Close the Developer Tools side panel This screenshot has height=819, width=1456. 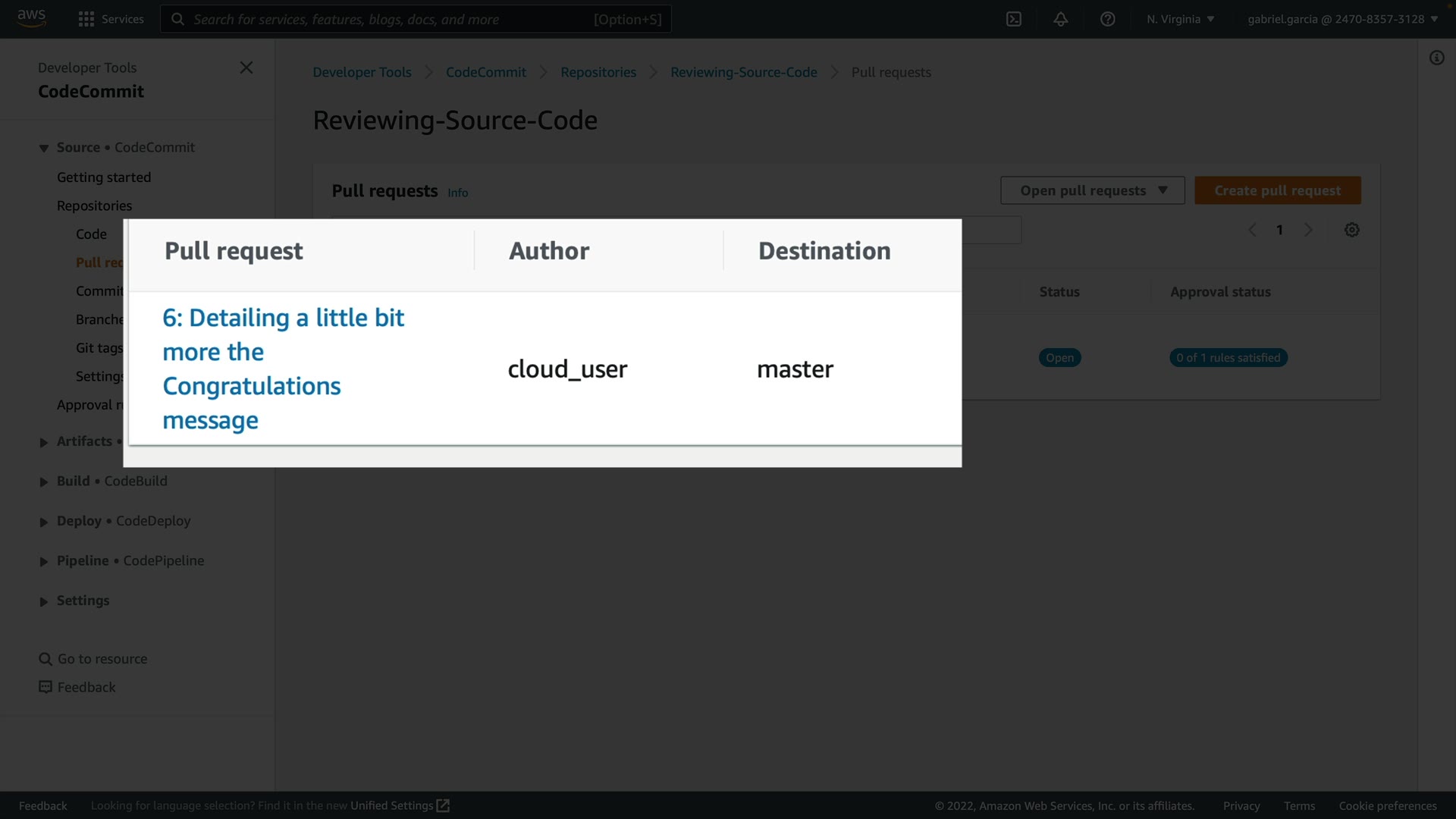246,67
